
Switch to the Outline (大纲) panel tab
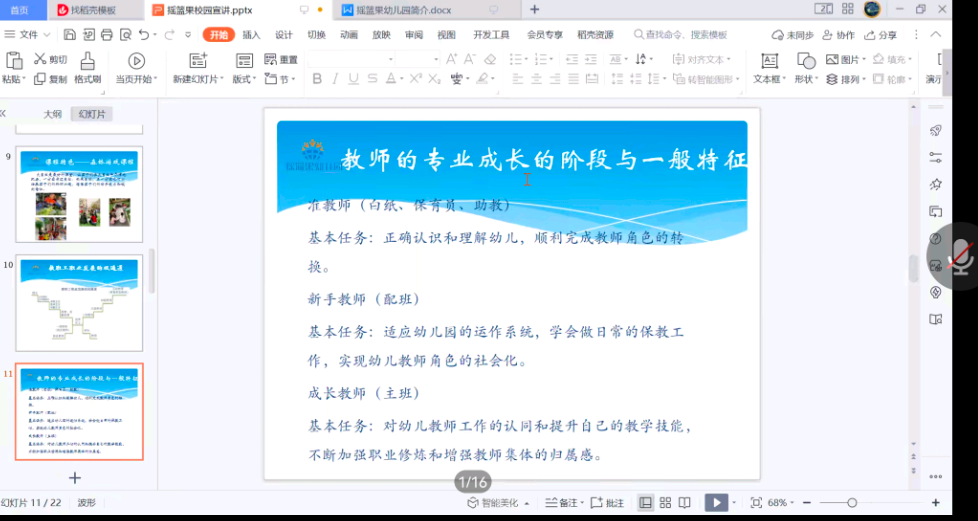click(x=52, y=114)
